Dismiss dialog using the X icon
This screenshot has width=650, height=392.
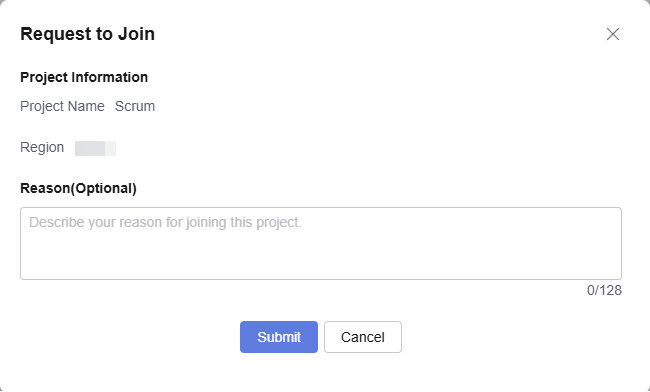(x=613, y=34)
